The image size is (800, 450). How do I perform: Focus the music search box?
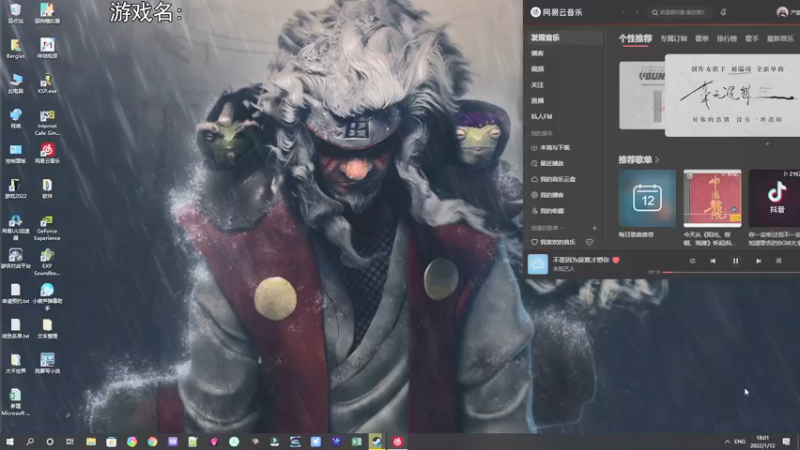click(680, 12)
